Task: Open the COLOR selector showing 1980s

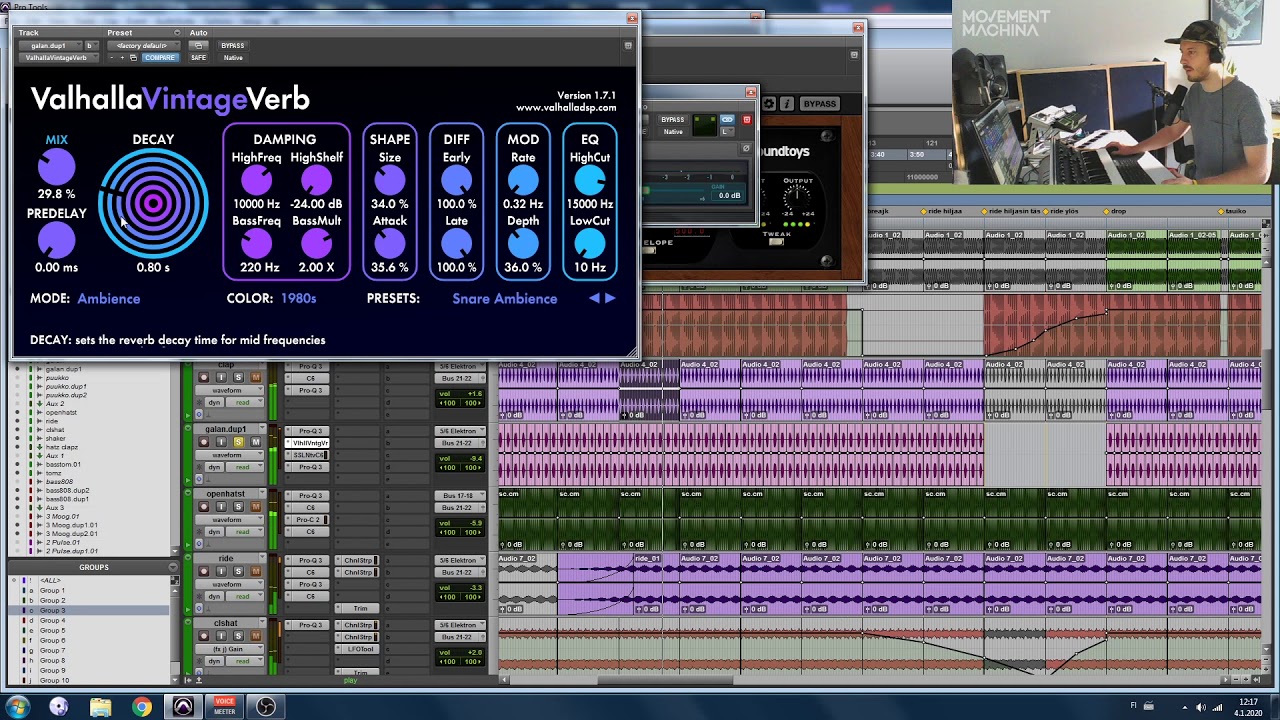Action: pyautogui.click(x=298, y=299)
